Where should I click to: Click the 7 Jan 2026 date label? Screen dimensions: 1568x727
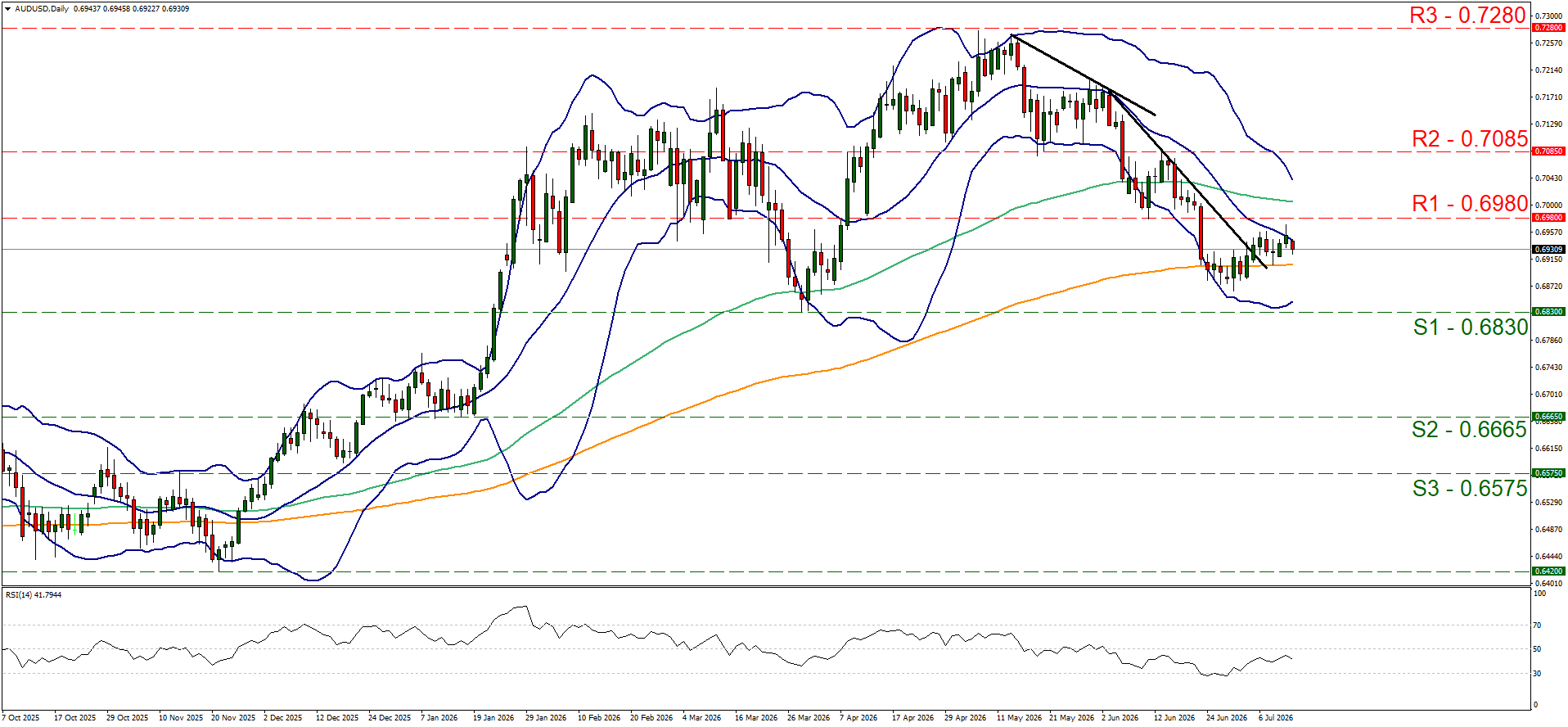tap(439, 718)
